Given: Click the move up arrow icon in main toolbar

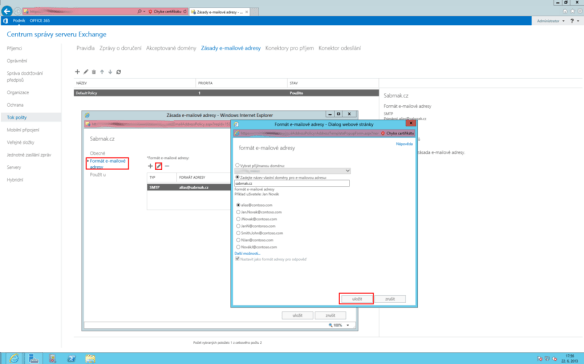Looking at the screenshot, I should 102,72.
